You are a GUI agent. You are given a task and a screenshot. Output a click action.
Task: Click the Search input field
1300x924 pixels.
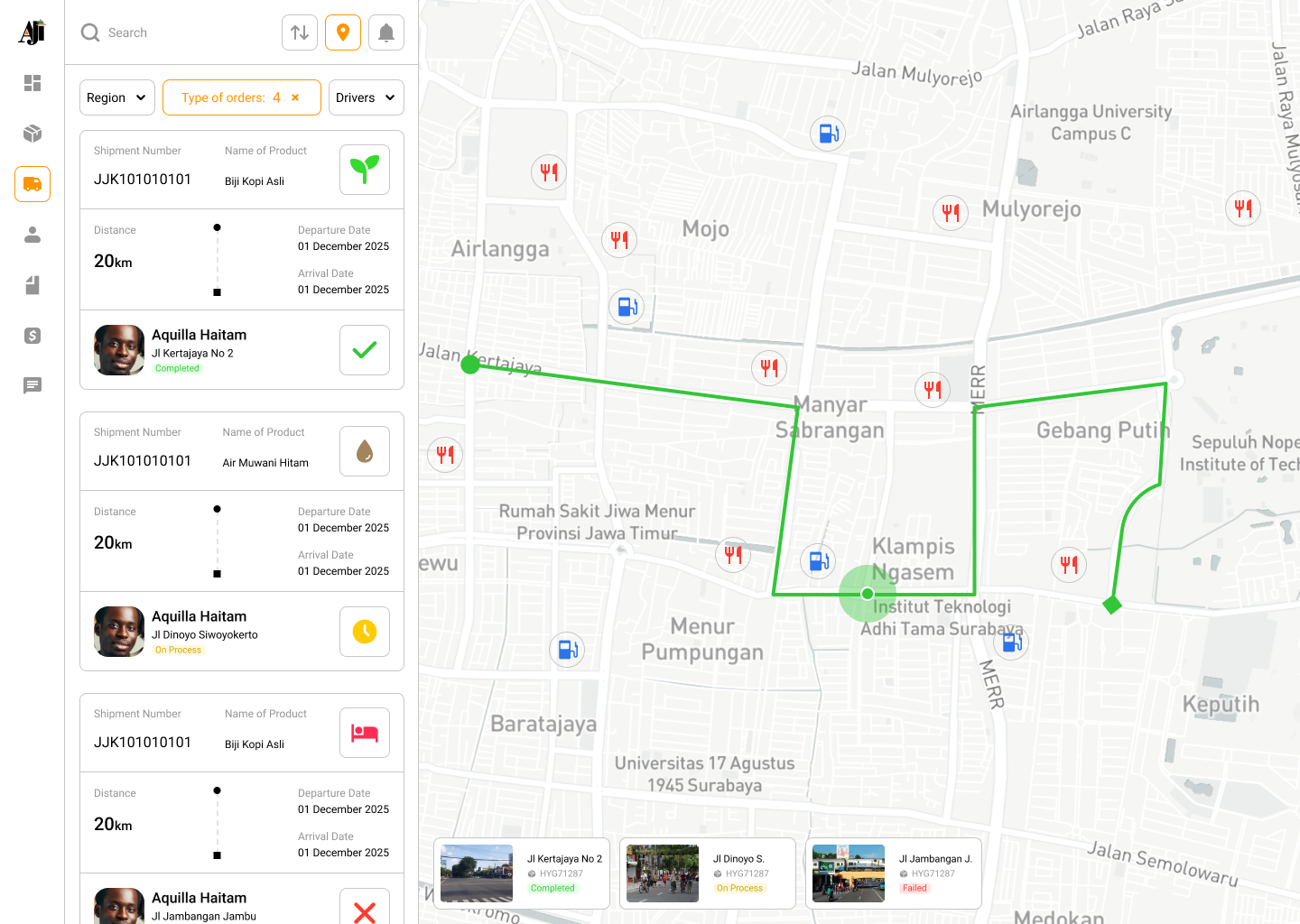177,32
